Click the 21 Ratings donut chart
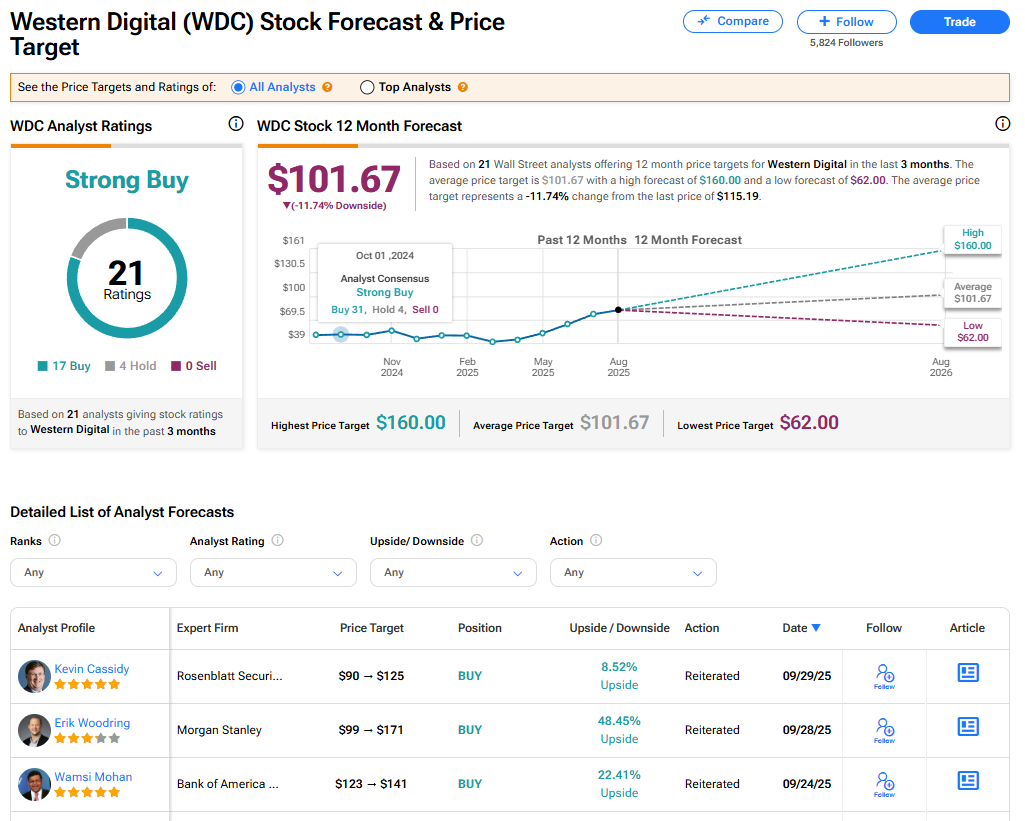The width and height of the screenshot is (1025, 821). click(127, 278)
